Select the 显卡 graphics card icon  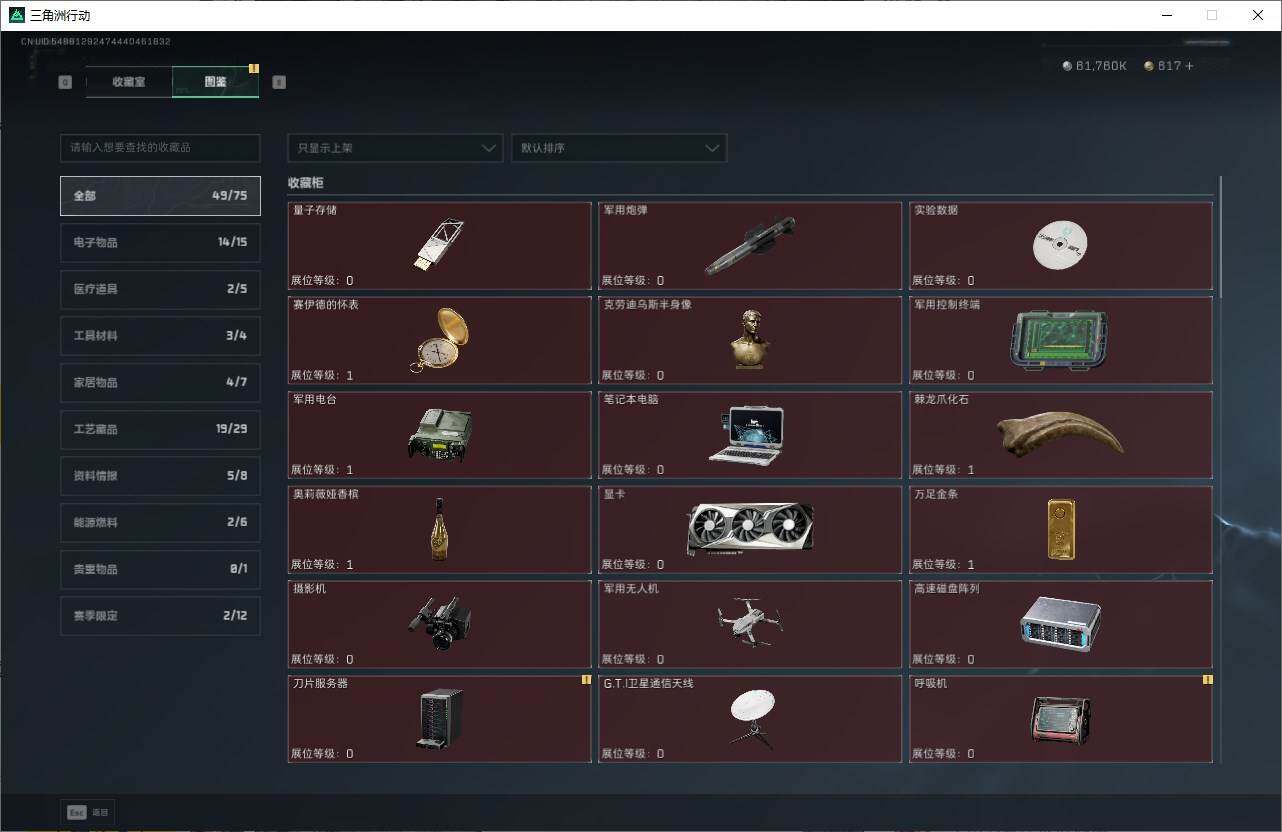(750, 529)
